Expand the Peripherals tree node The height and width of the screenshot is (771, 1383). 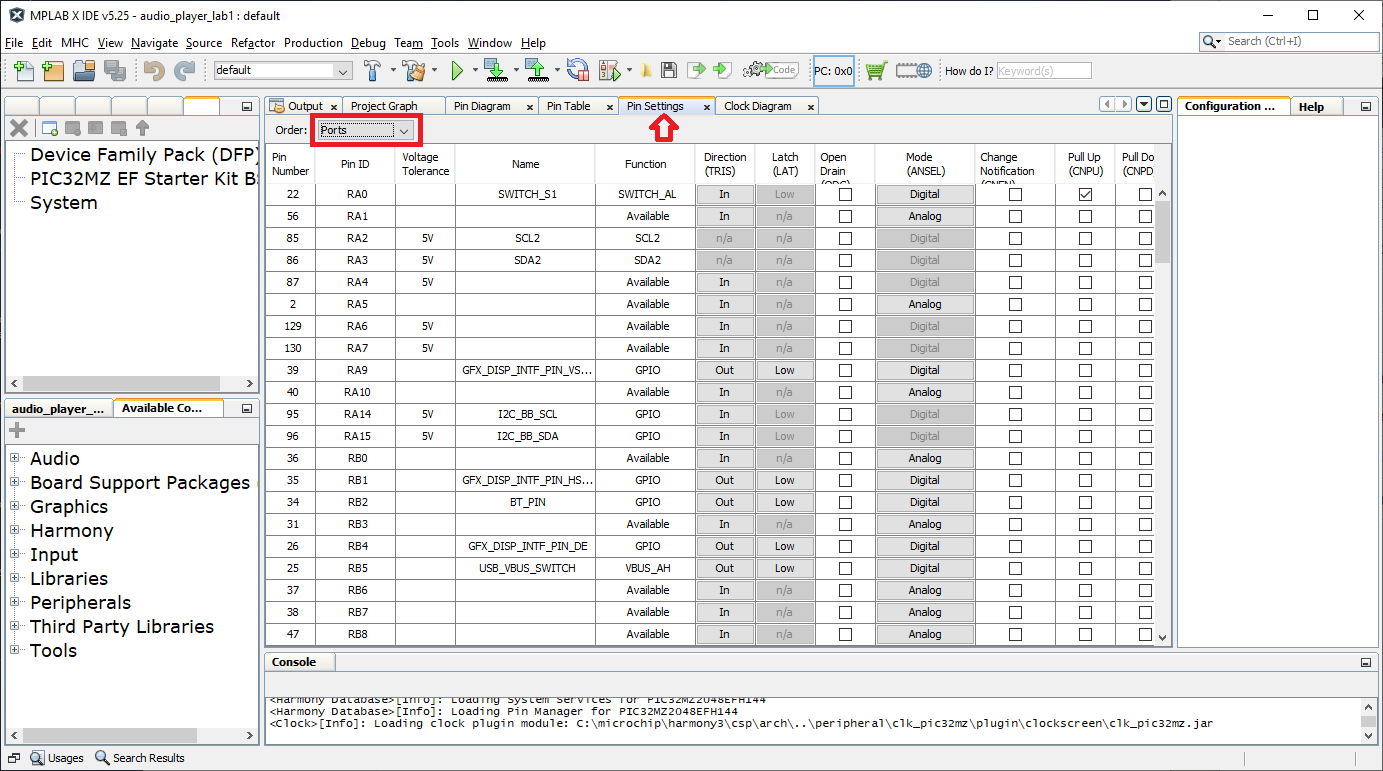16,603
